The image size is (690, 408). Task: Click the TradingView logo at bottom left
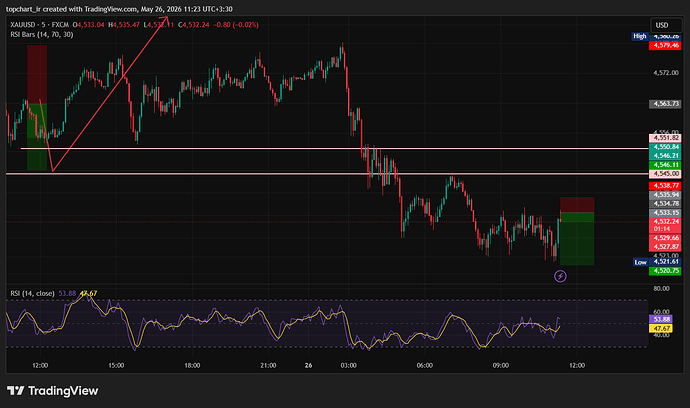[x=52, y=390]
